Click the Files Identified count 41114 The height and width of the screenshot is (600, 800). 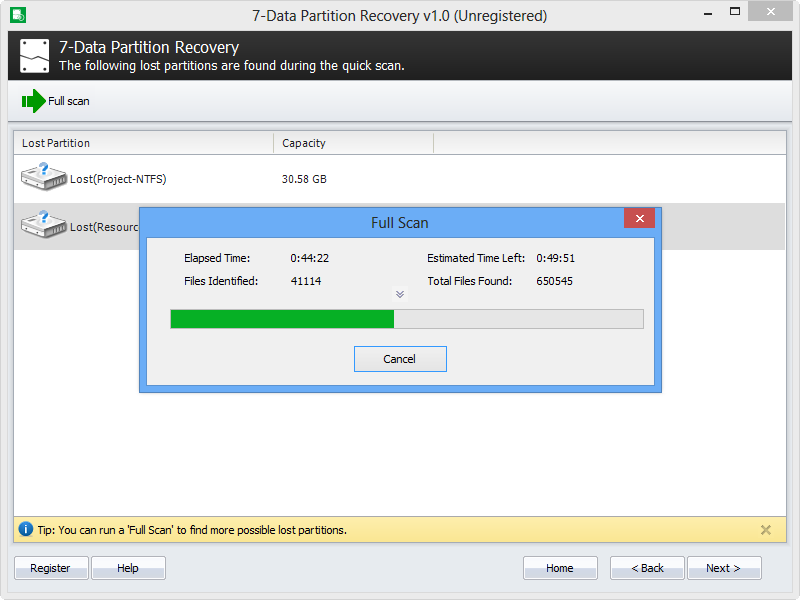(306, 281)
